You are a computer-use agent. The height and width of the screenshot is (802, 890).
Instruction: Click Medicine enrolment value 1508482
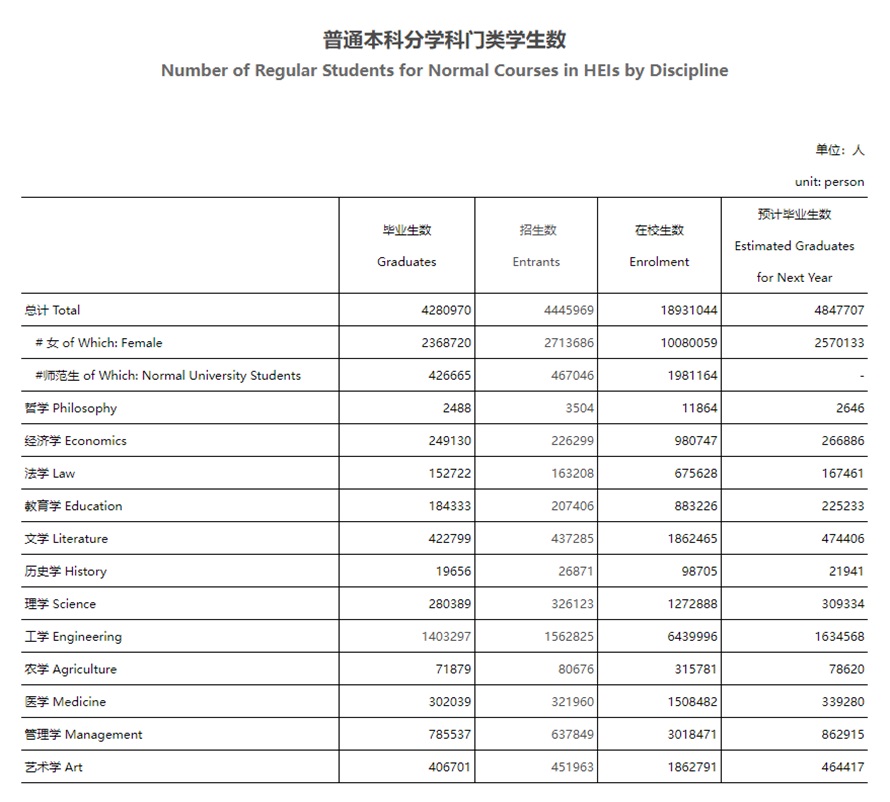(x=692, y=702)
